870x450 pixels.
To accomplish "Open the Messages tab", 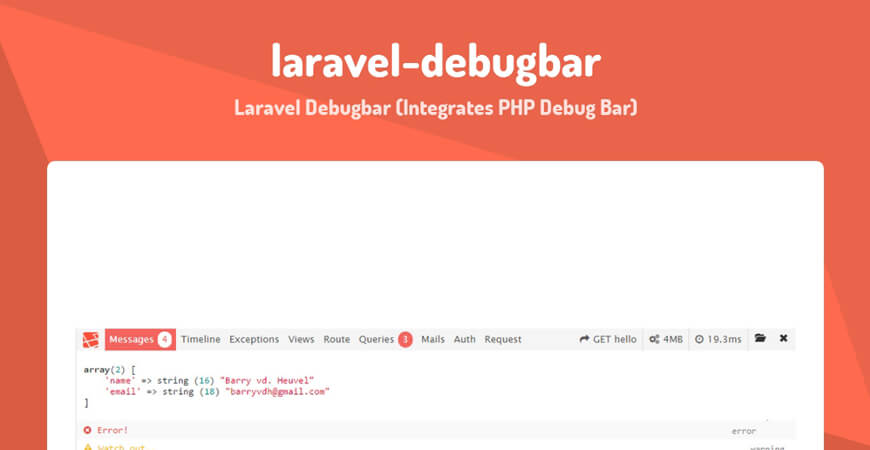I will tap(140, 340).
